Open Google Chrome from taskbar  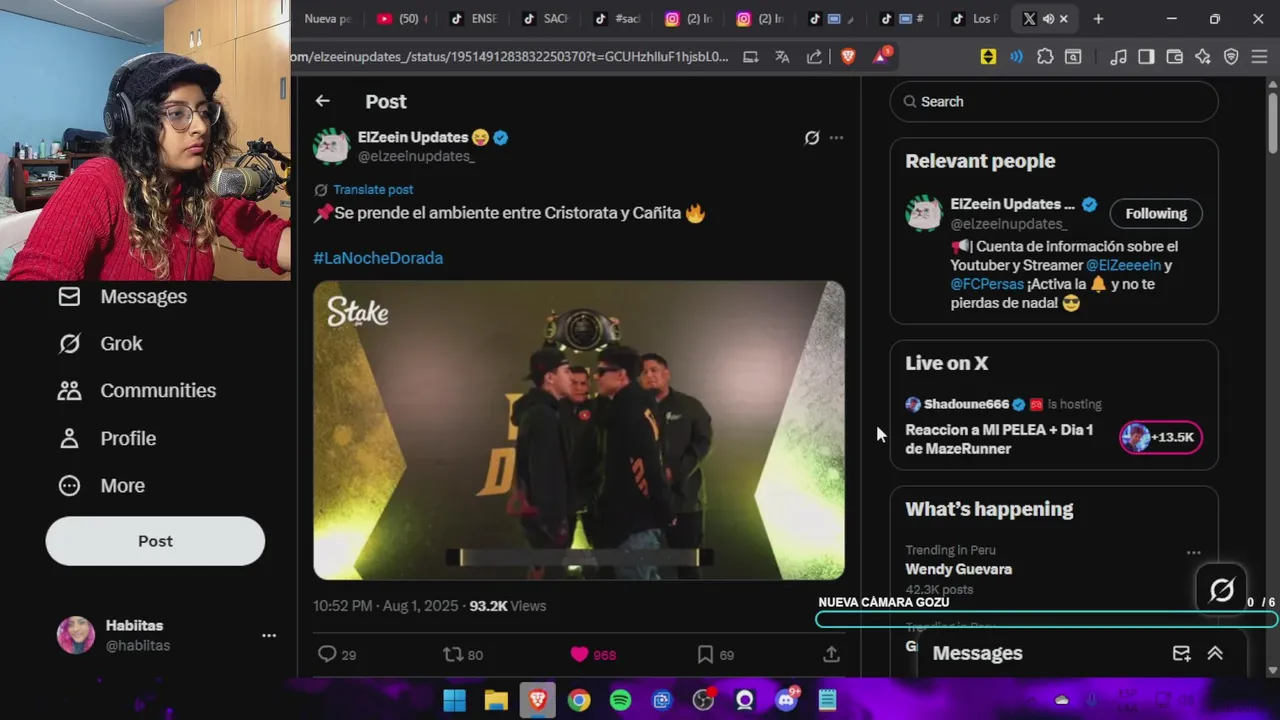tap(579, 700)
